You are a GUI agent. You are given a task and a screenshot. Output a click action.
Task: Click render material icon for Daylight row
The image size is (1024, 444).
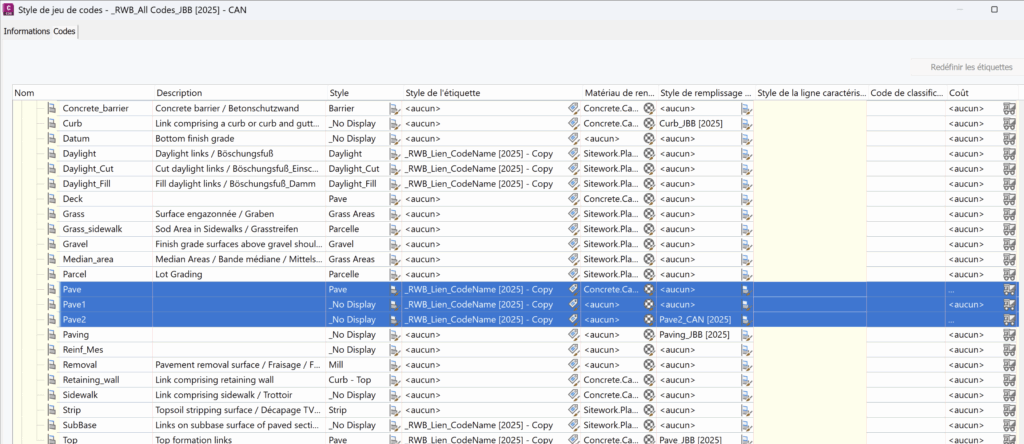tap(648, 154)
